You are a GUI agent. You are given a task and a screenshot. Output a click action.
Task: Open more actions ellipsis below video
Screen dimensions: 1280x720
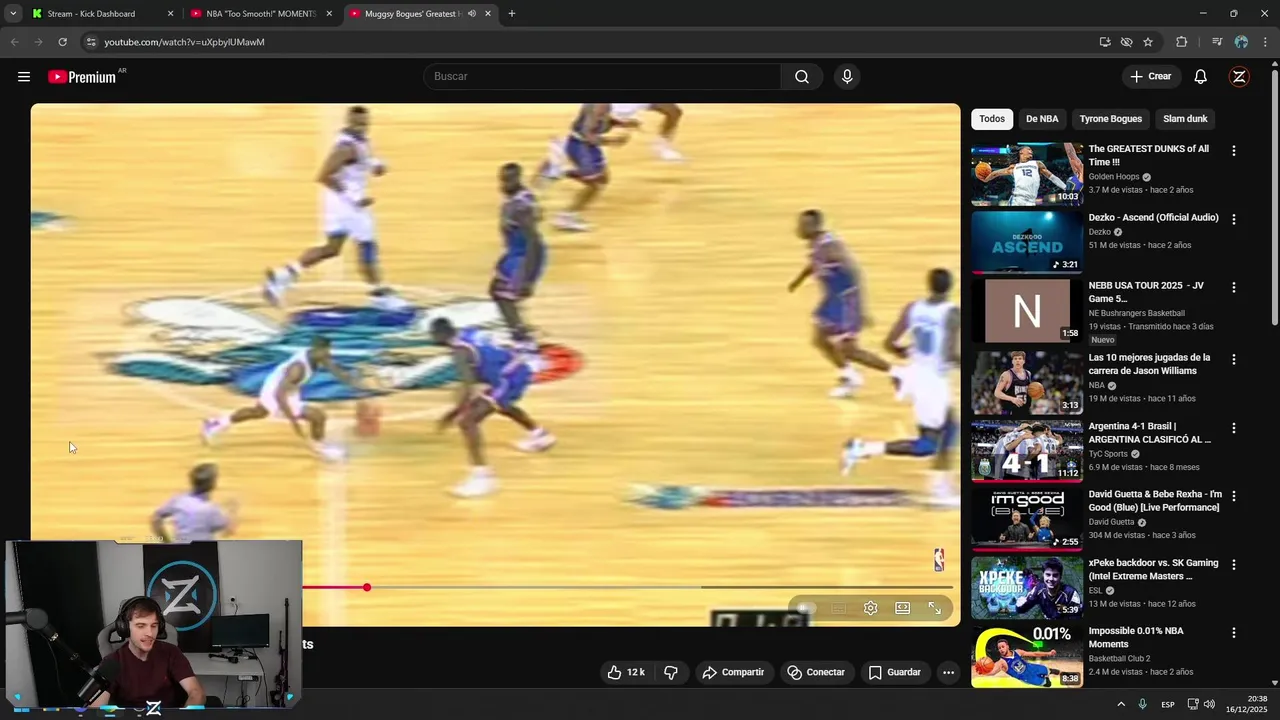948,672
